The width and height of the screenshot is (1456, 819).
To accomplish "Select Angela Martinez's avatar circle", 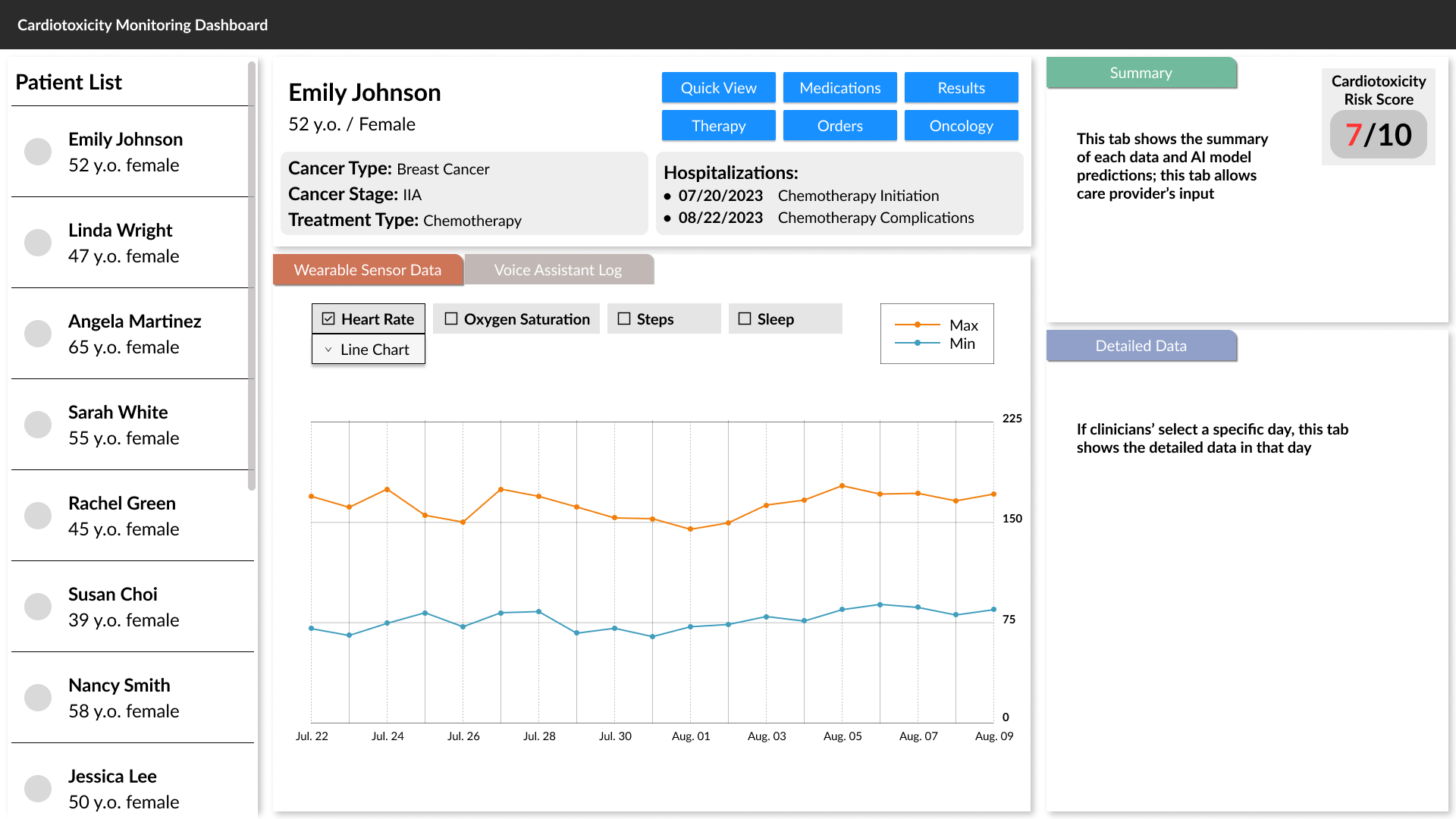I will pyautogui.click(x=38, y=334).
